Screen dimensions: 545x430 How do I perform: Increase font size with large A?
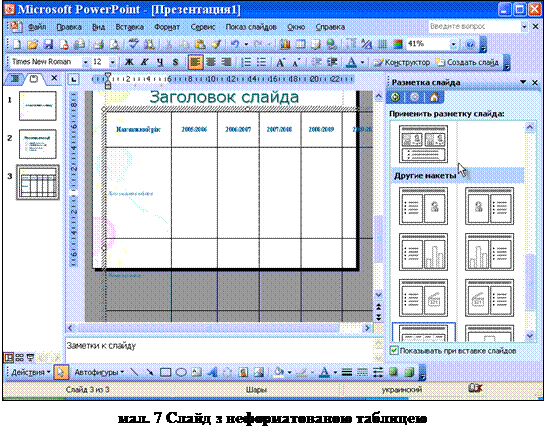click(280, 62)
